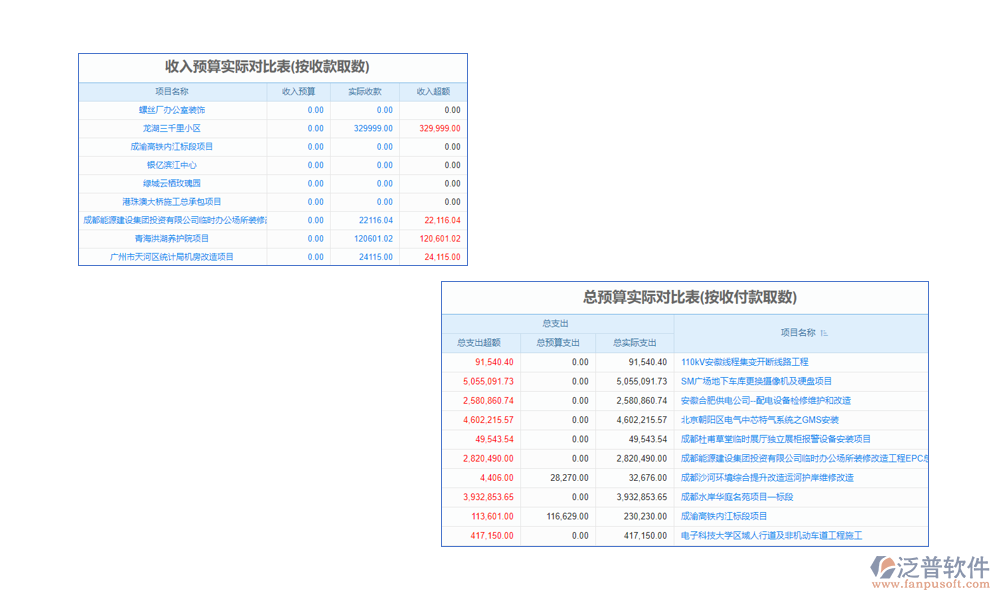Open 绿城云栖玫瑰园 project details
Screen dimensions: 1000x600
pyautogui.click(x=172, y=183)
